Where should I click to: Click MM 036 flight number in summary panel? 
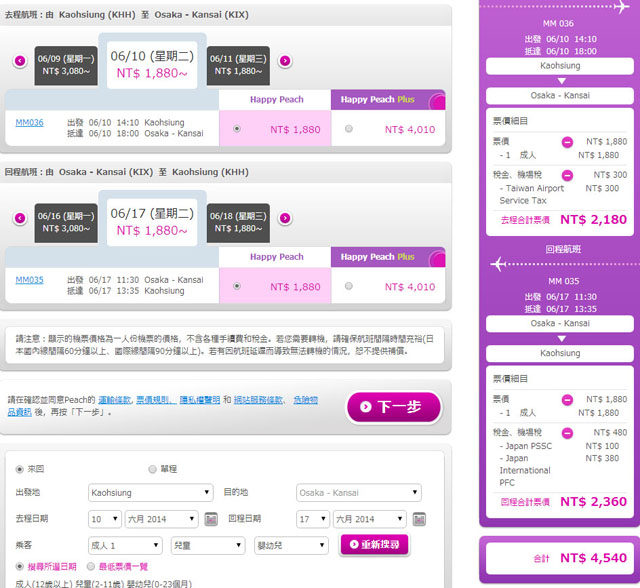[558, 24]
